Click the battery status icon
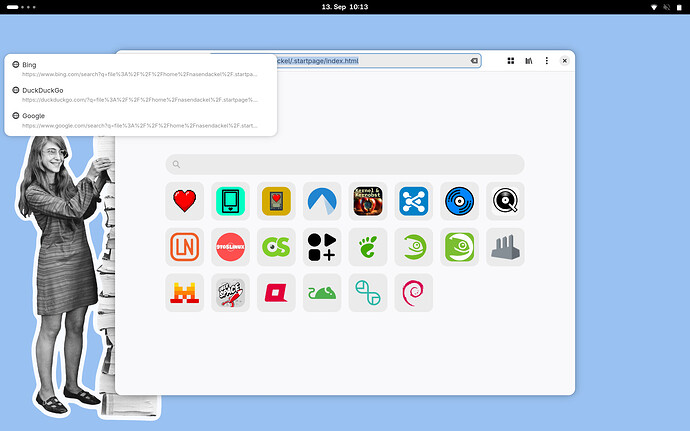The image size is (690, 431). (679, 7)
